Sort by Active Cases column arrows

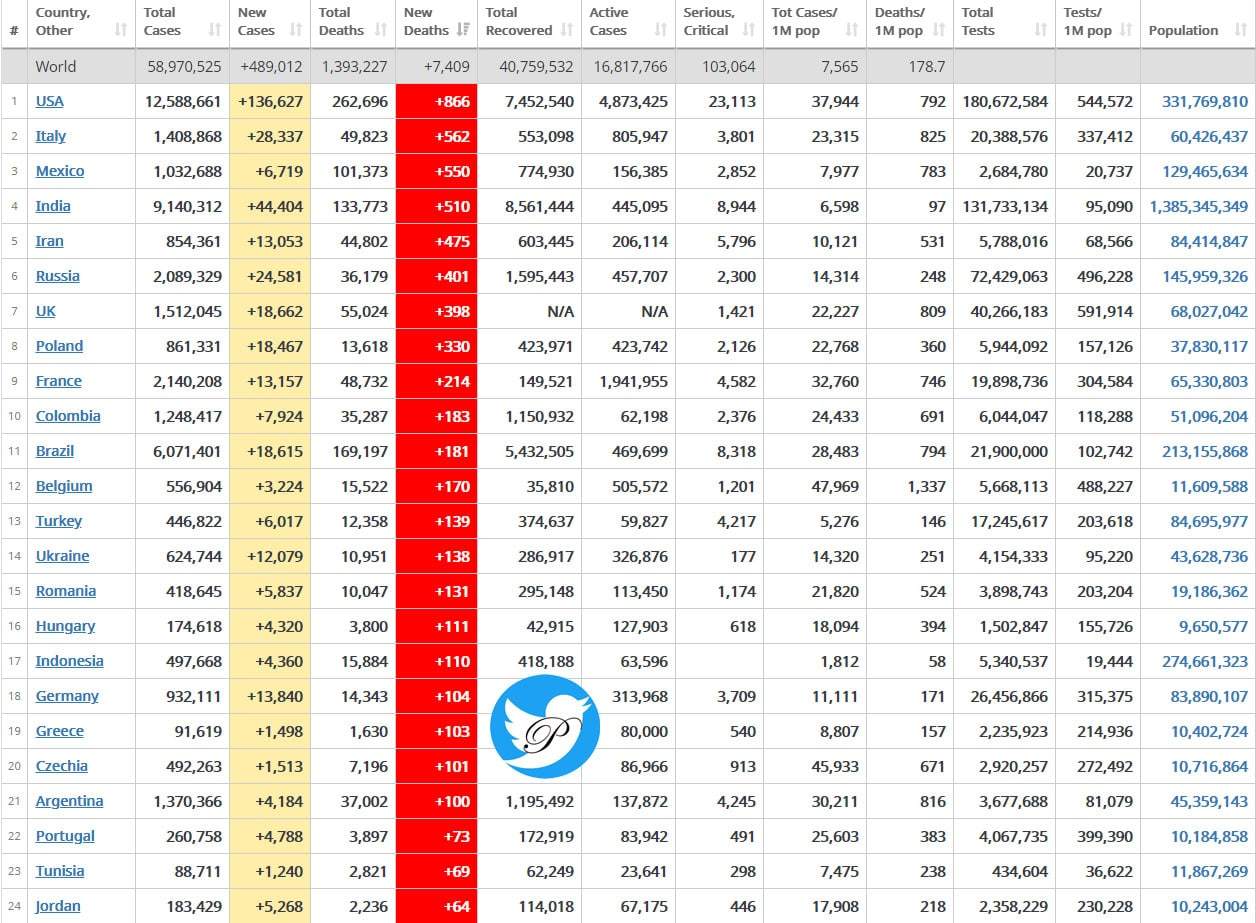tap(660, 30)
